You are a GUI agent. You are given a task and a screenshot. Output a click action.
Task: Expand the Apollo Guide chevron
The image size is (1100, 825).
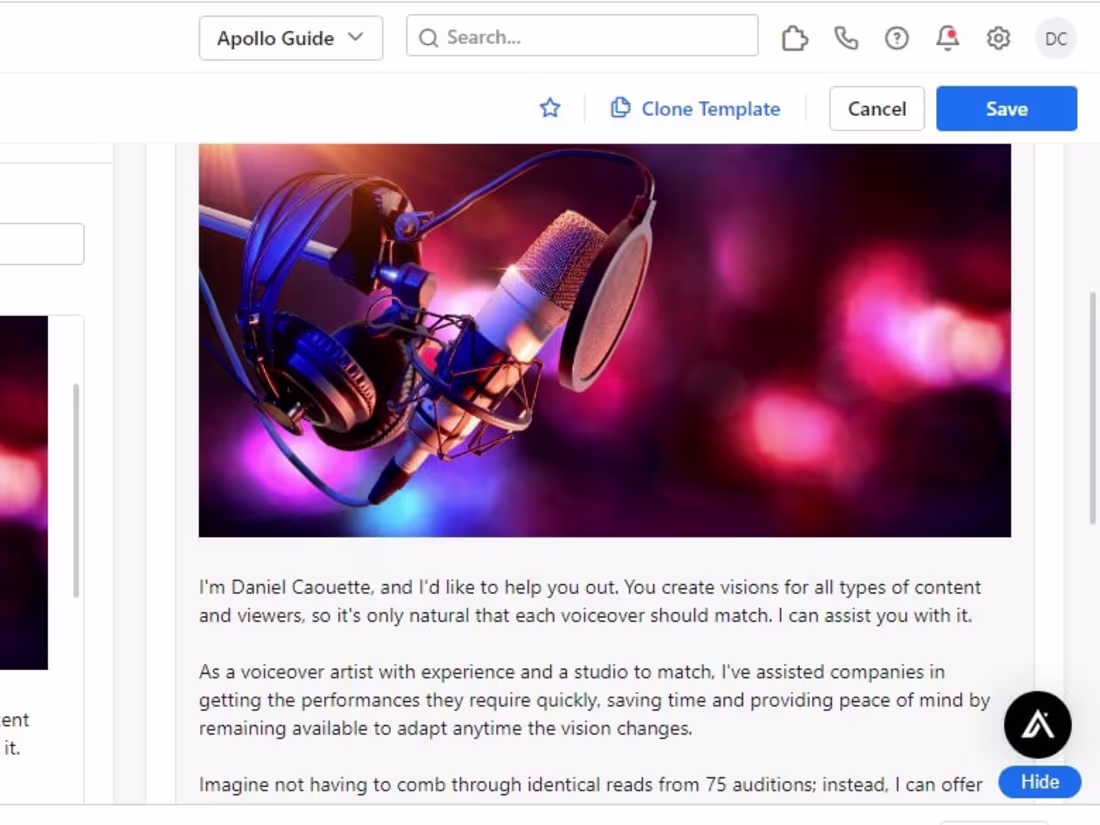pyautogui.click(x=355, y=38)
